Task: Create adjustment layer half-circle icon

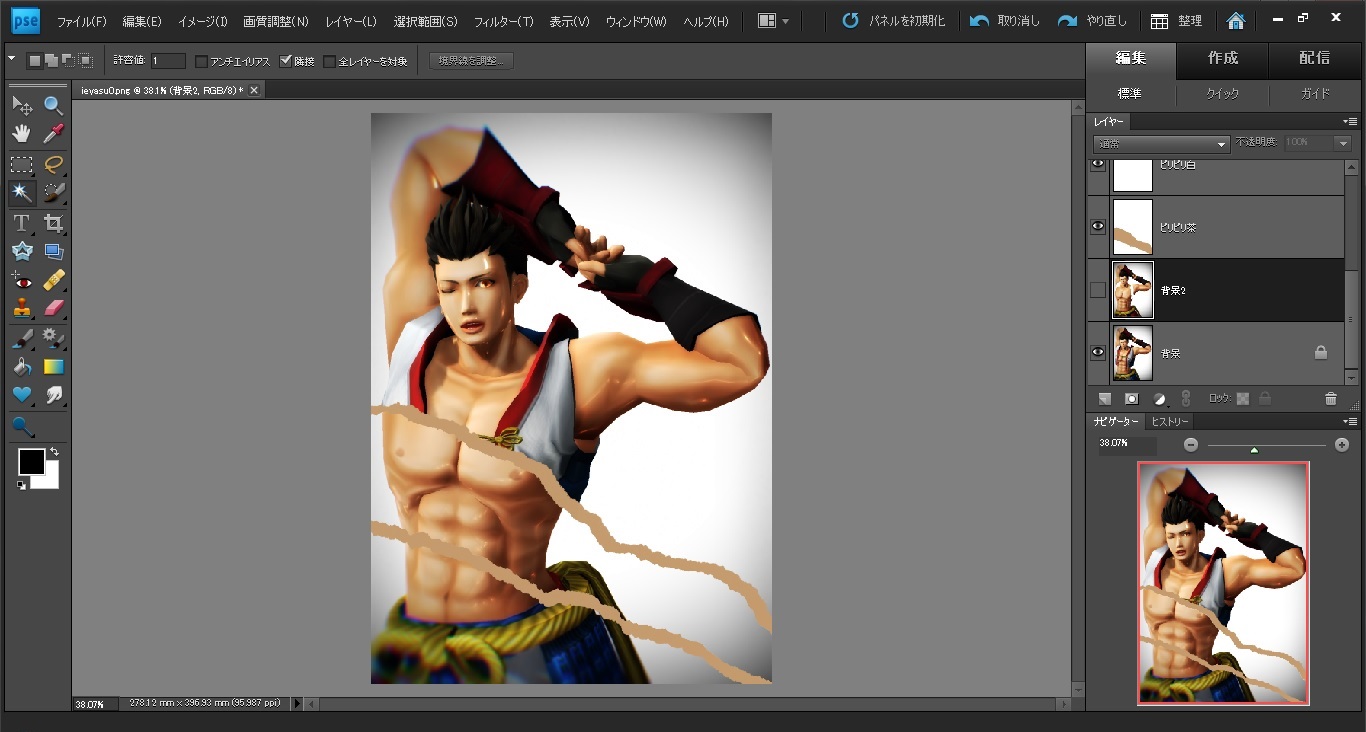Action: click(x=1159, y=398)
